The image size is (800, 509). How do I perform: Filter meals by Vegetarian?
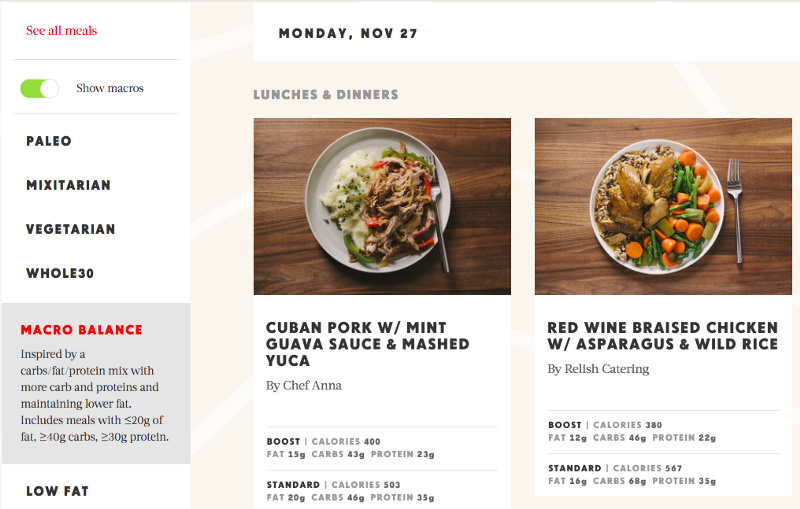(x=71, y=229)
